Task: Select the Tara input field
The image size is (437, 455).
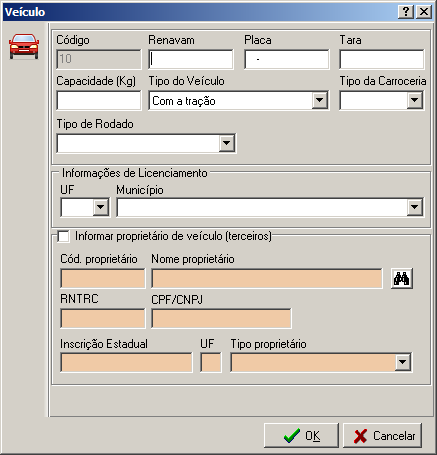Action: click(x=382, y=59)
